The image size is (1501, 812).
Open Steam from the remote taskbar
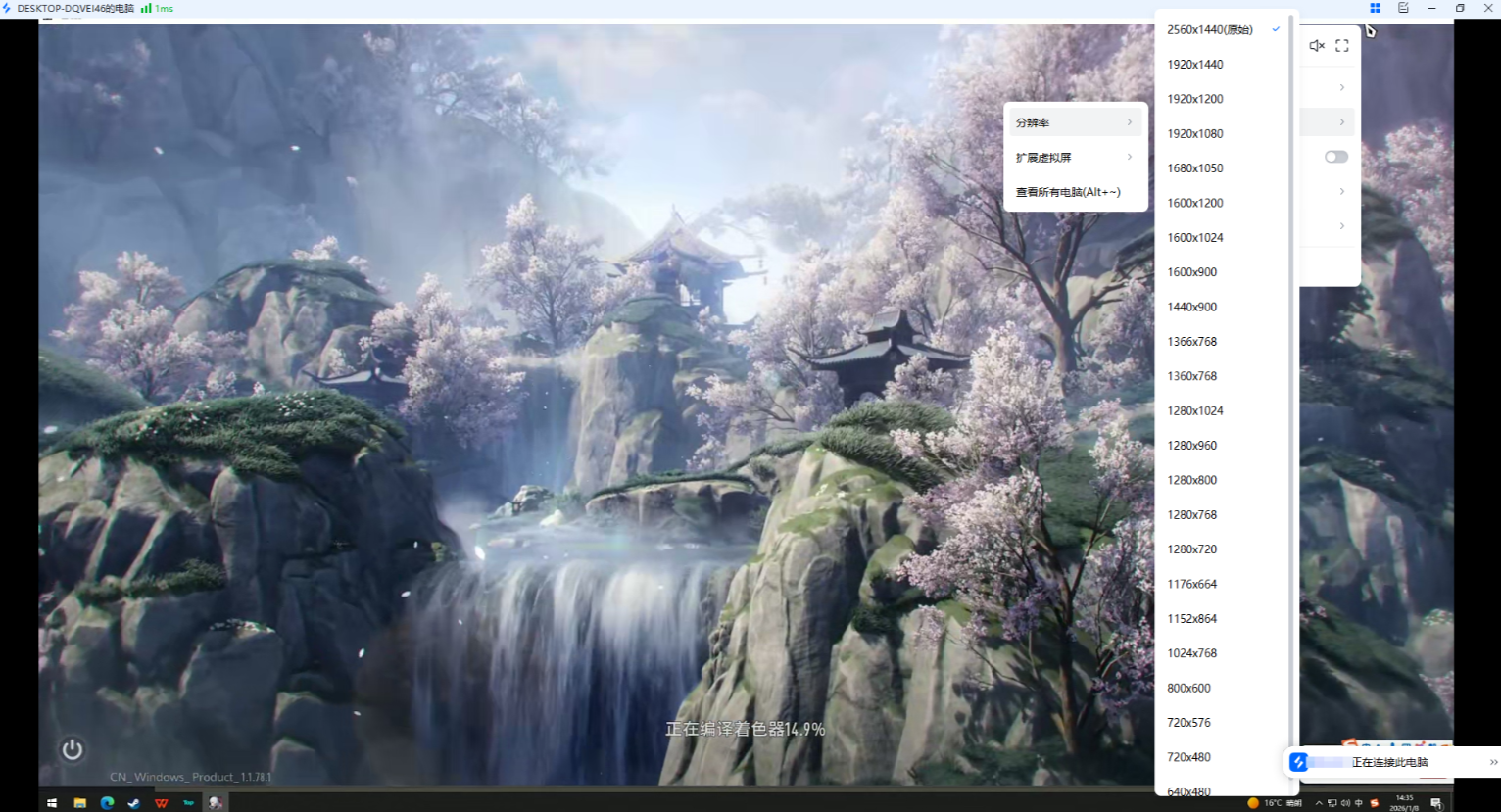click(134, 803)
